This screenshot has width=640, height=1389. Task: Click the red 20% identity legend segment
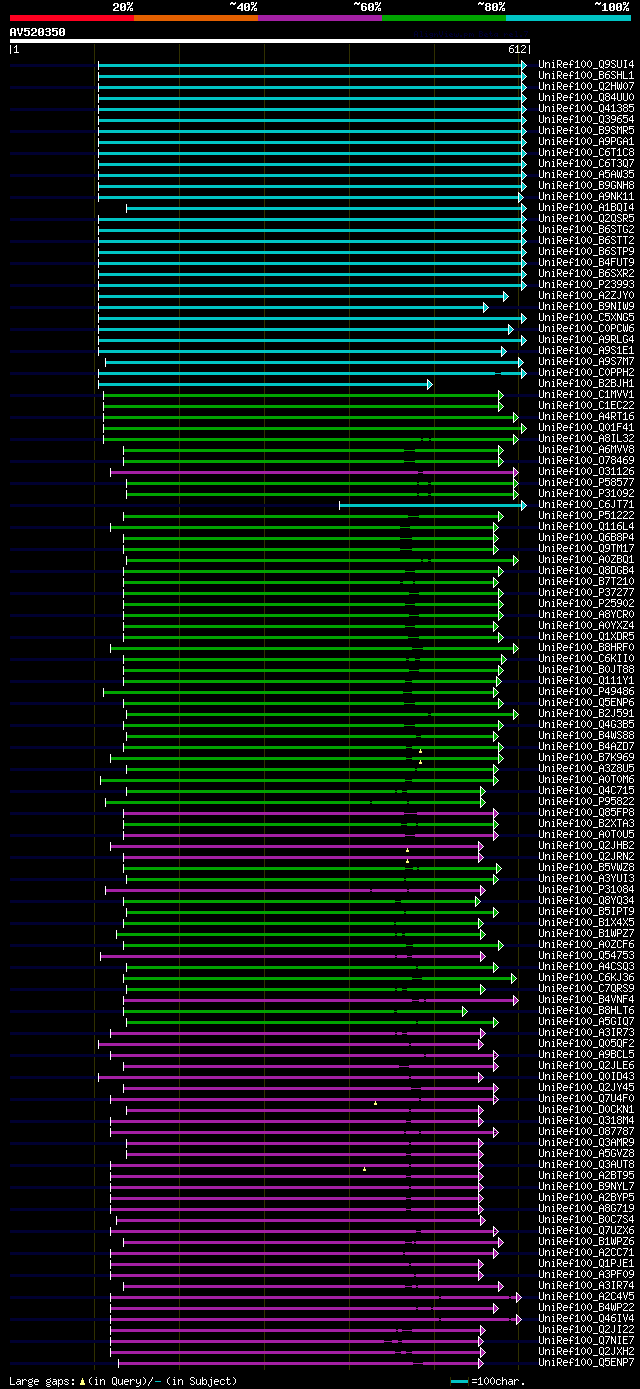click(x=71, y=18)
